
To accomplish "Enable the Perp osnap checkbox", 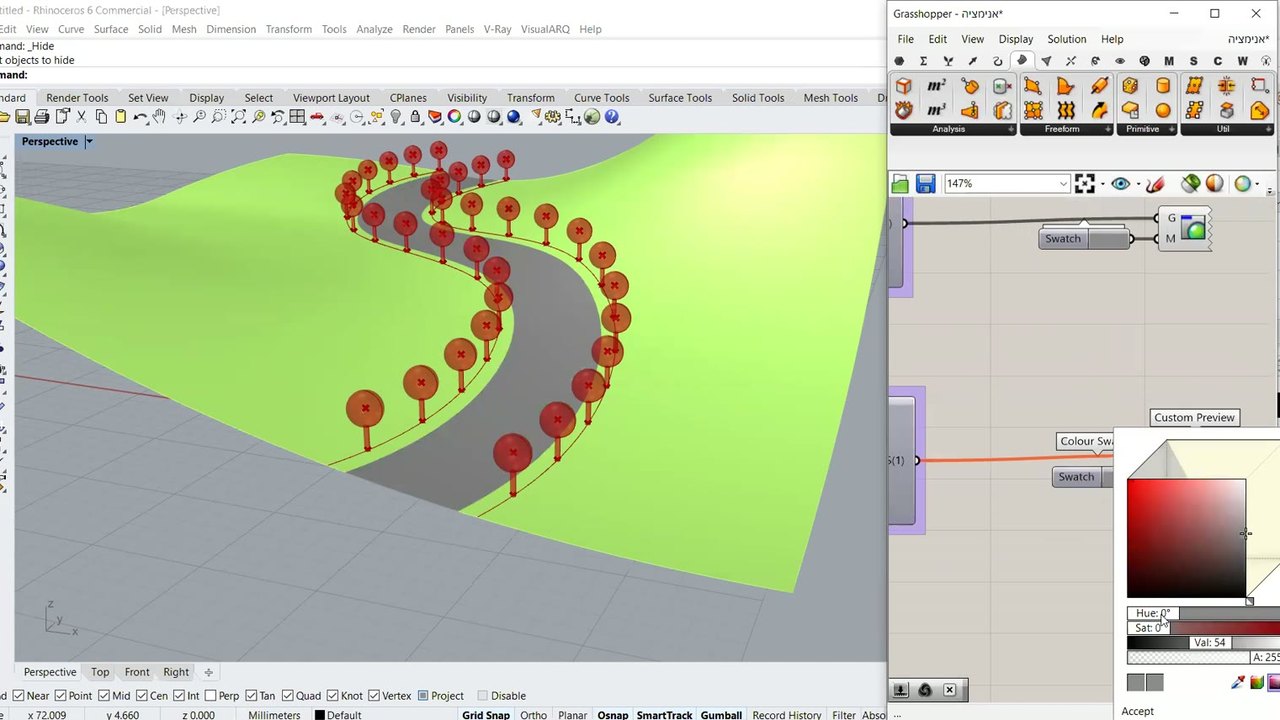I will [209, 696].
